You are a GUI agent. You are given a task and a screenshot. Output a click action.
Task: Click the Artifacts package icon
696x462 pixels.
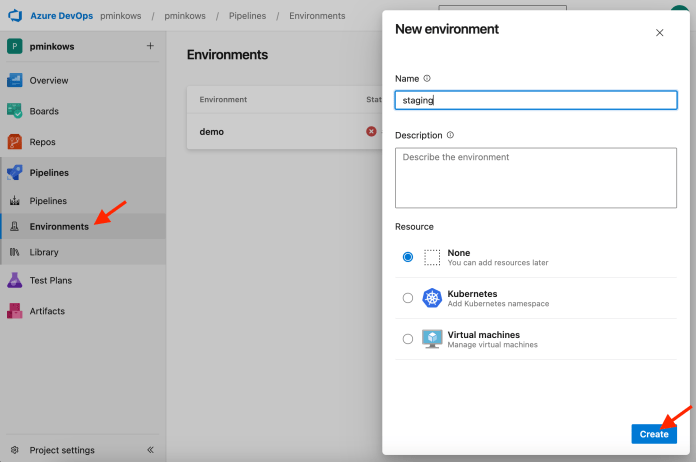15,311
